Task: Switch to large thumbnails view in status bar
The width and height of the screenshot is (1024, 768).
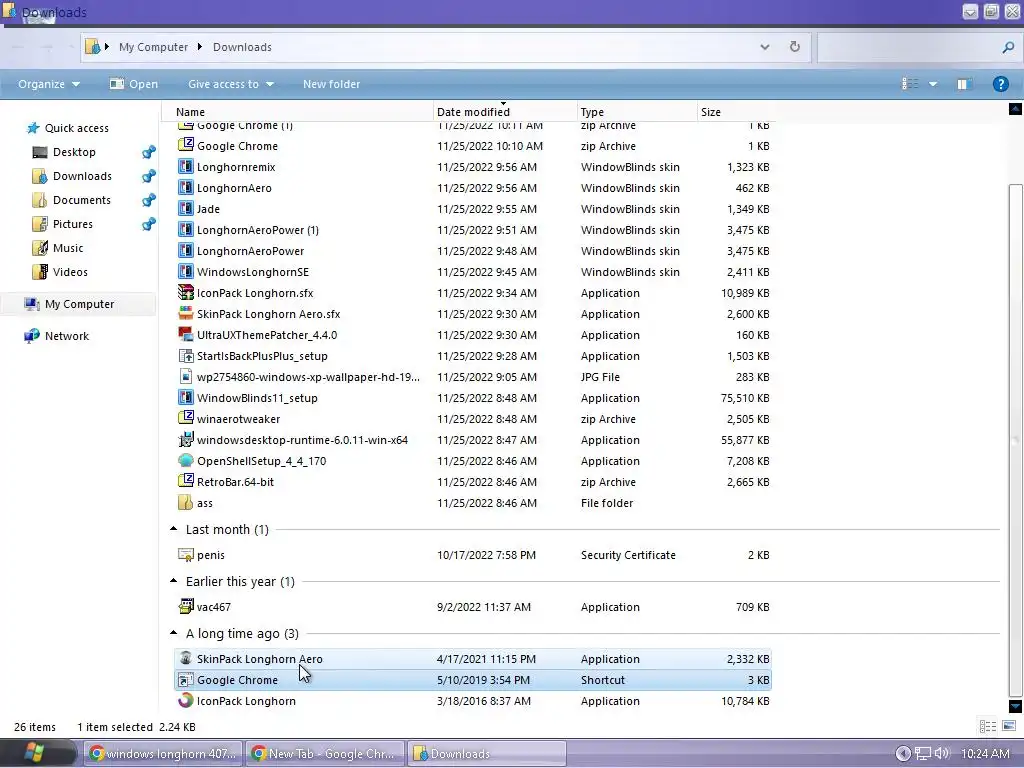Action: point(1009,726)
